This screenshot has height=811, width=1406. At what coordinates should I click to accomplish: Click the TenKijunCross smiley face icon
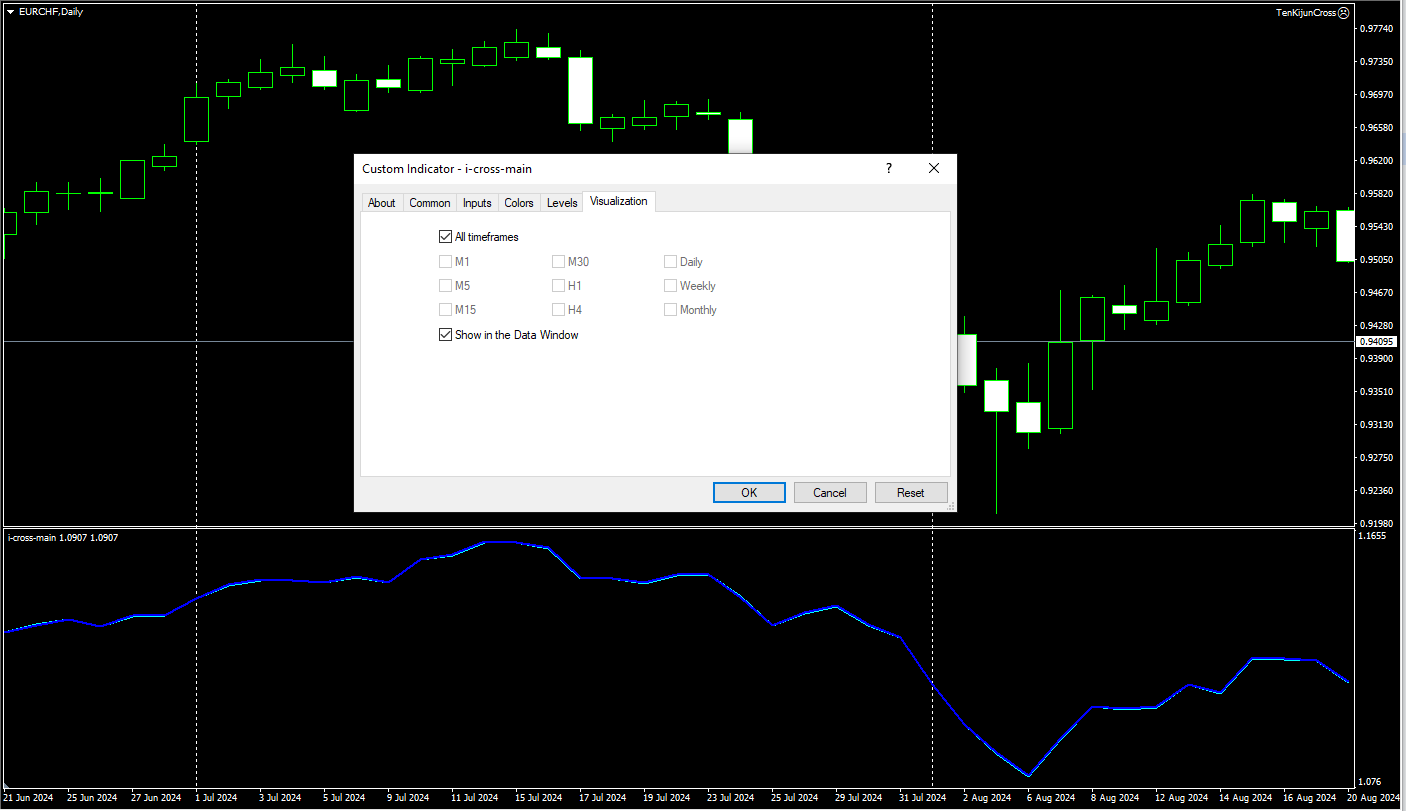[1344, 13]
